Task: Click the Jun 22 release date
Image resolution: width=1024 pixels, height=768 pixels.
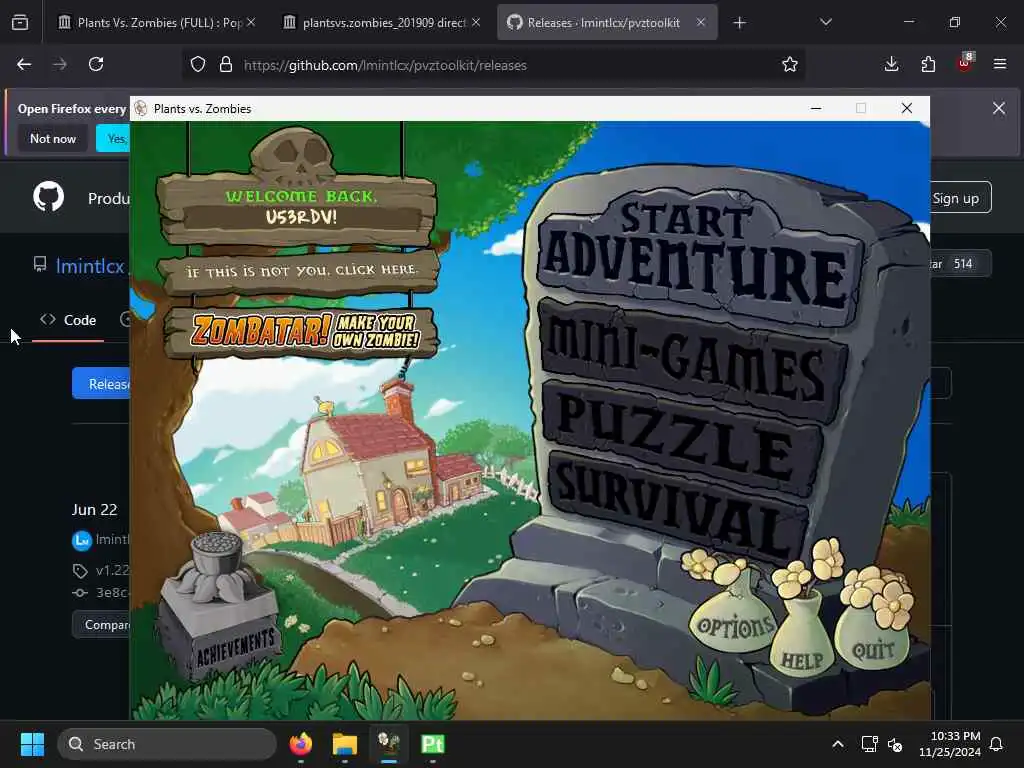Action: pos(94,509)
